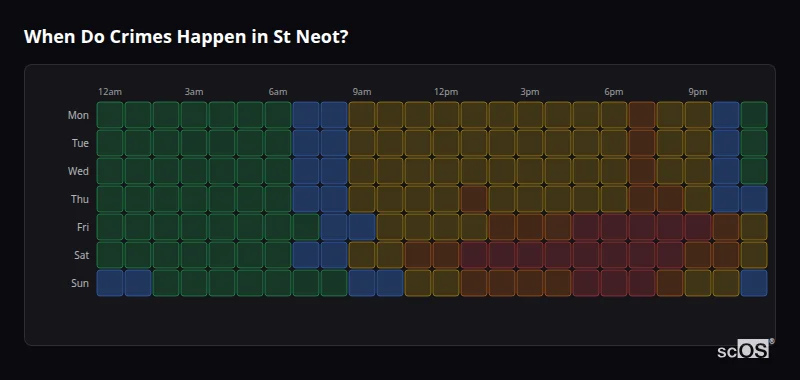Viewport: 800px width, 380px height.
Task: Click the blue Monday 7am cell
Action: [x=306, y=115]
